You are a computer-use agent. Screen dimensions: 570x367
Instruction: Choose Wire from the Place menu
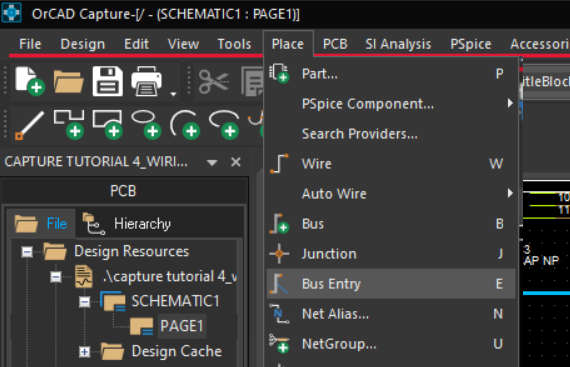pos(391,164)
